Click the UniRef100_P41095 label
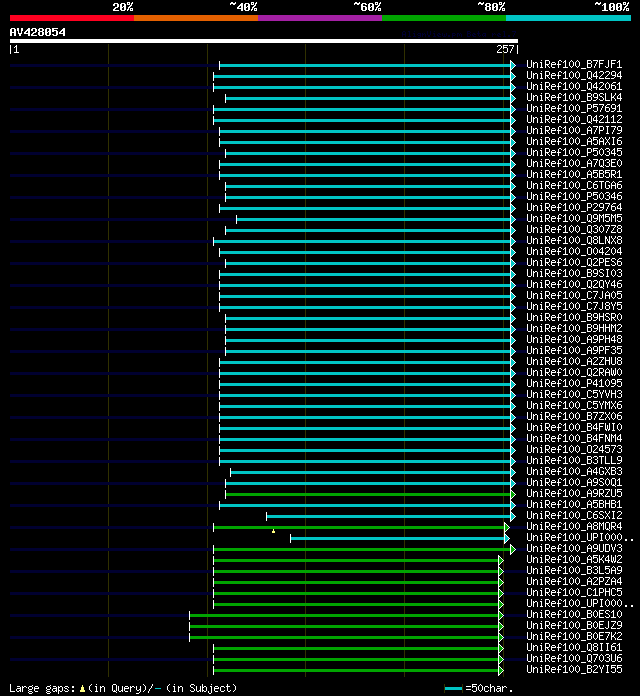 (x=574, y=384)
